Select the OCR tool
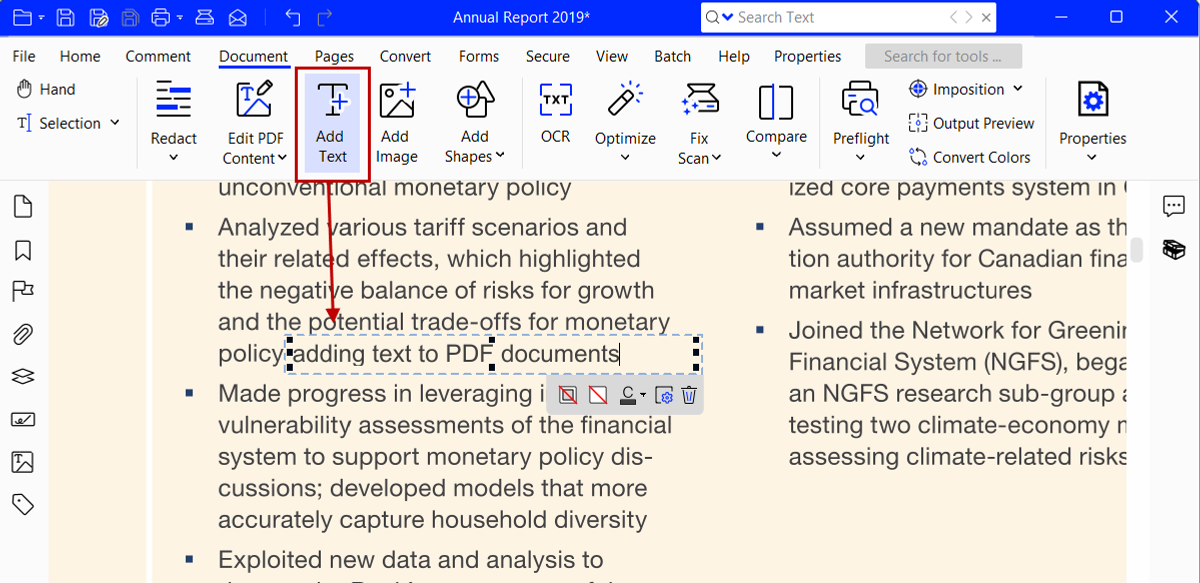The image size is (1200, 583). tap(555, 116)
